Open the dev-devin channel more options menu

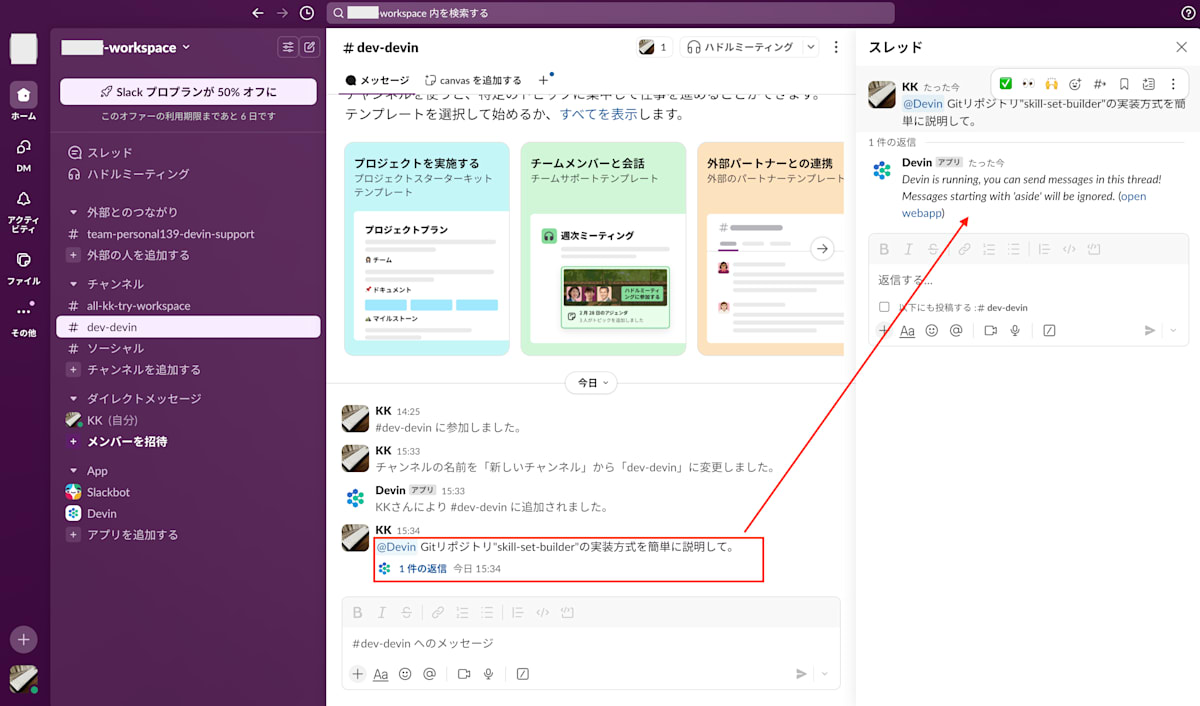tap(836, 47)
